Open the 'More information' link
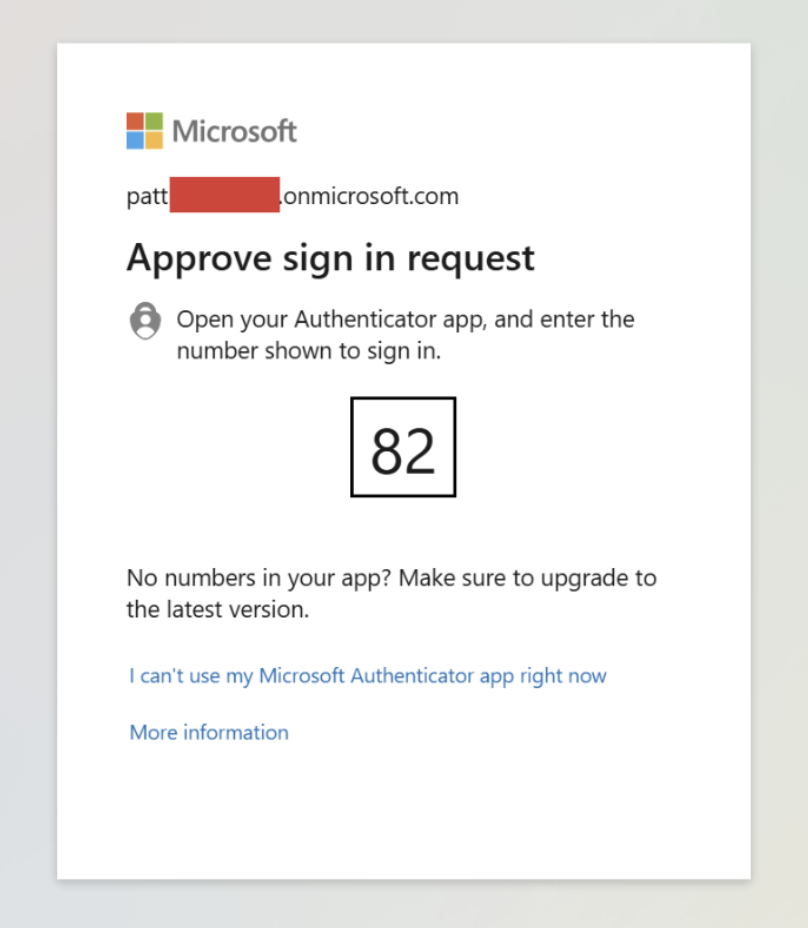 (x=209, y=732)
